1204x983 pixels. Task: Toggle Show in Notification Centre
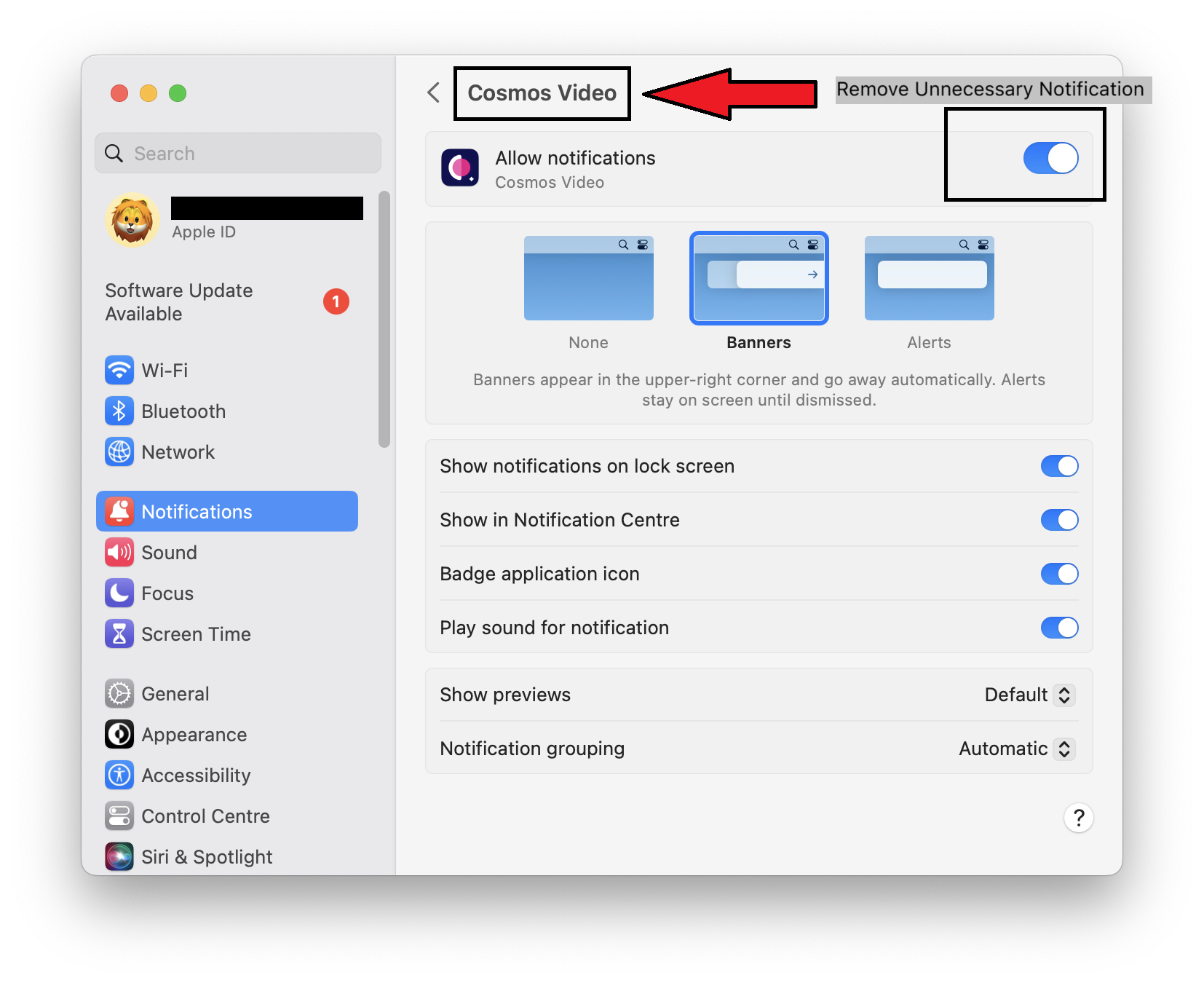(1059, 520)
